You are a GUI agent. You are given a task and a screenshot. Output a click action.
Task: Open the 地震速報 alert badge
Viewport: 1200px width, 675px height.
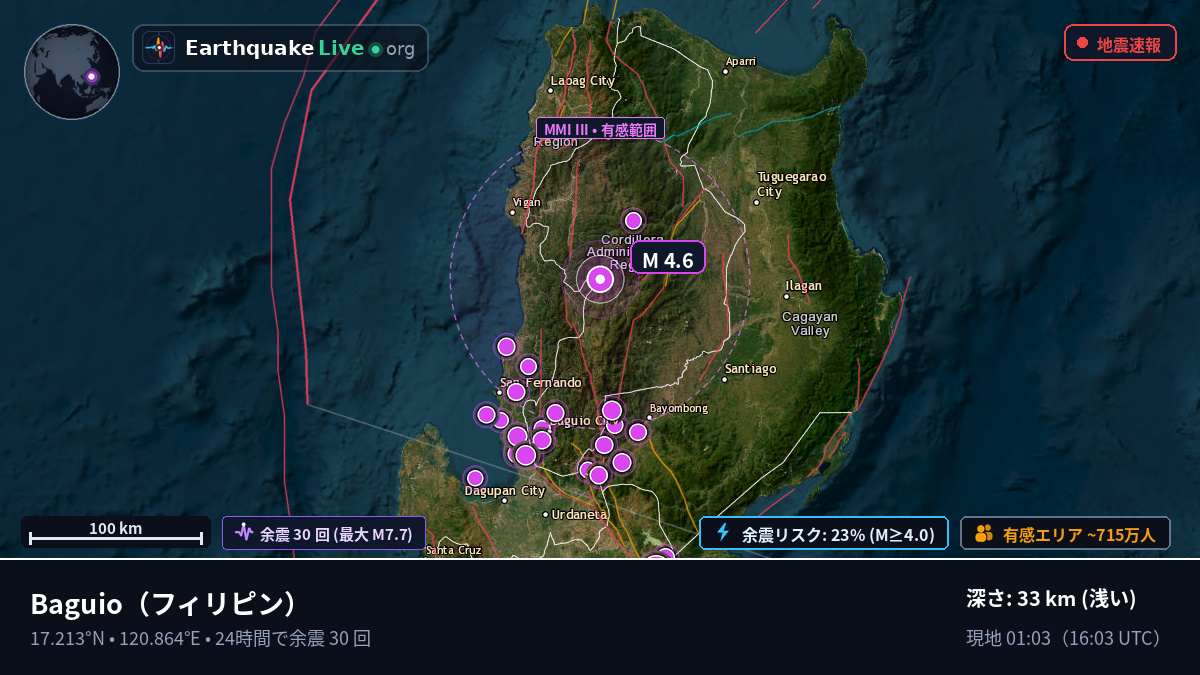tap(1120, 43)
